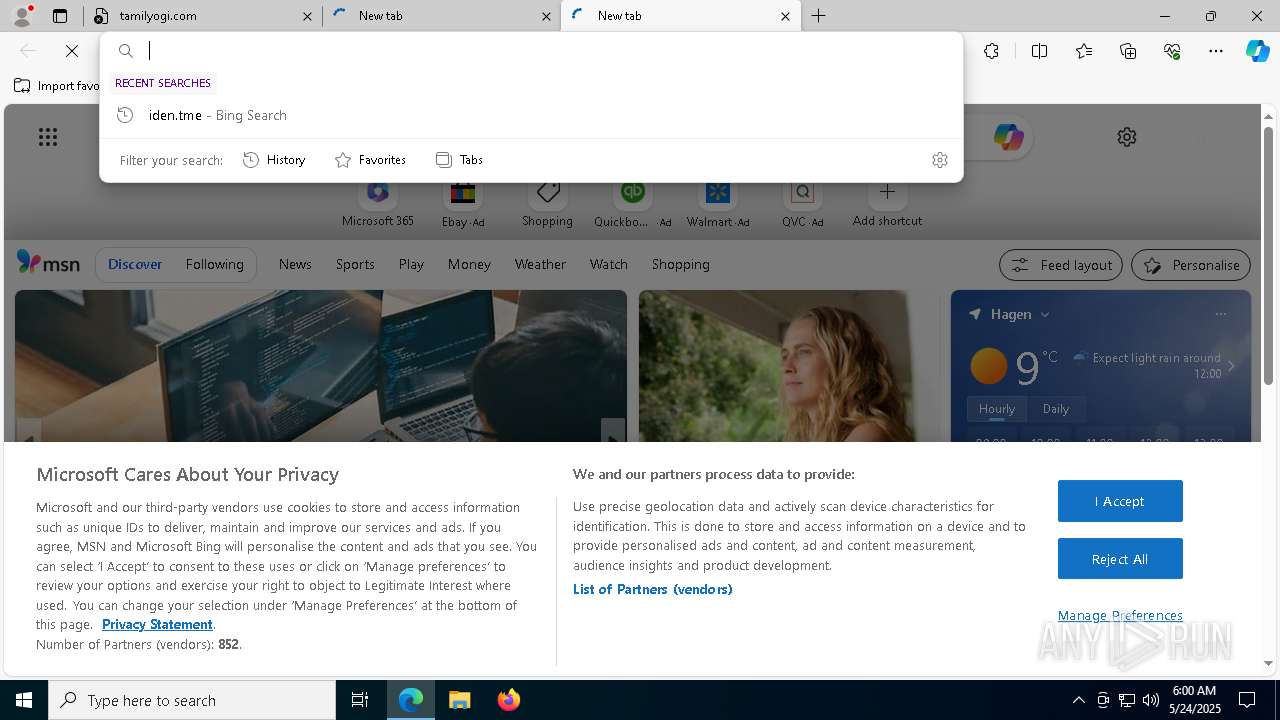The image size is (1280, 720).
Task: Open Task View on the taskbar
Action: point(360,700)
